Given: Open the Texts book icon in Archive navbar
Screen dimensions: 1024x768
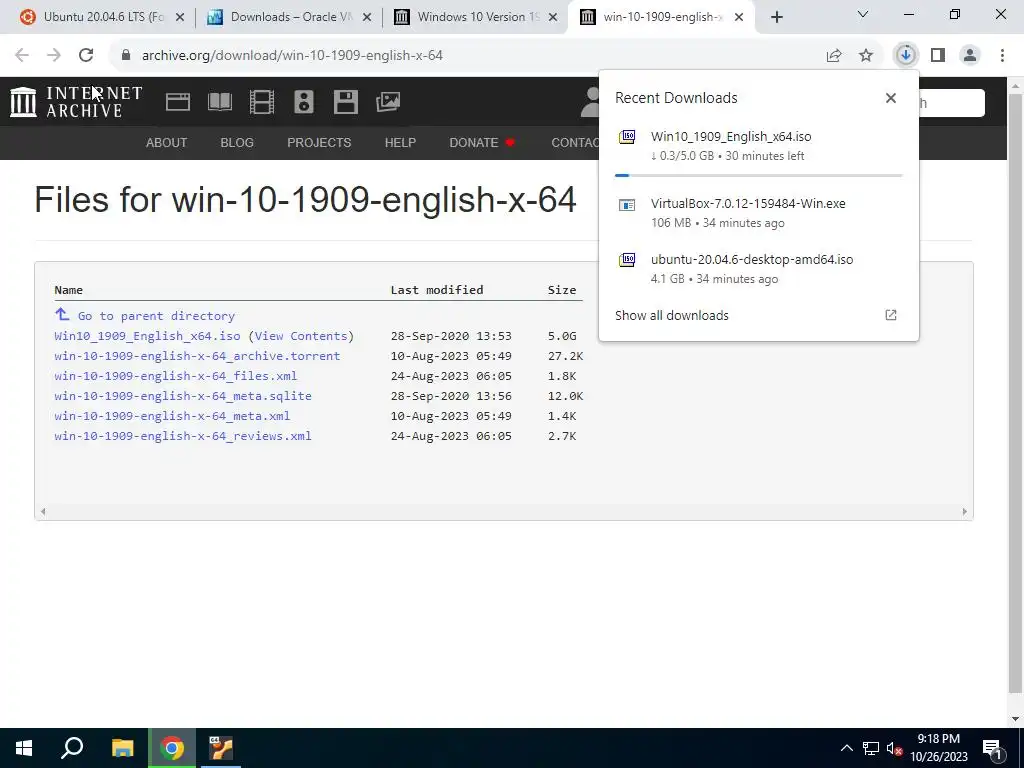Looking at the screenshot, I should click(x=219, y=102).
